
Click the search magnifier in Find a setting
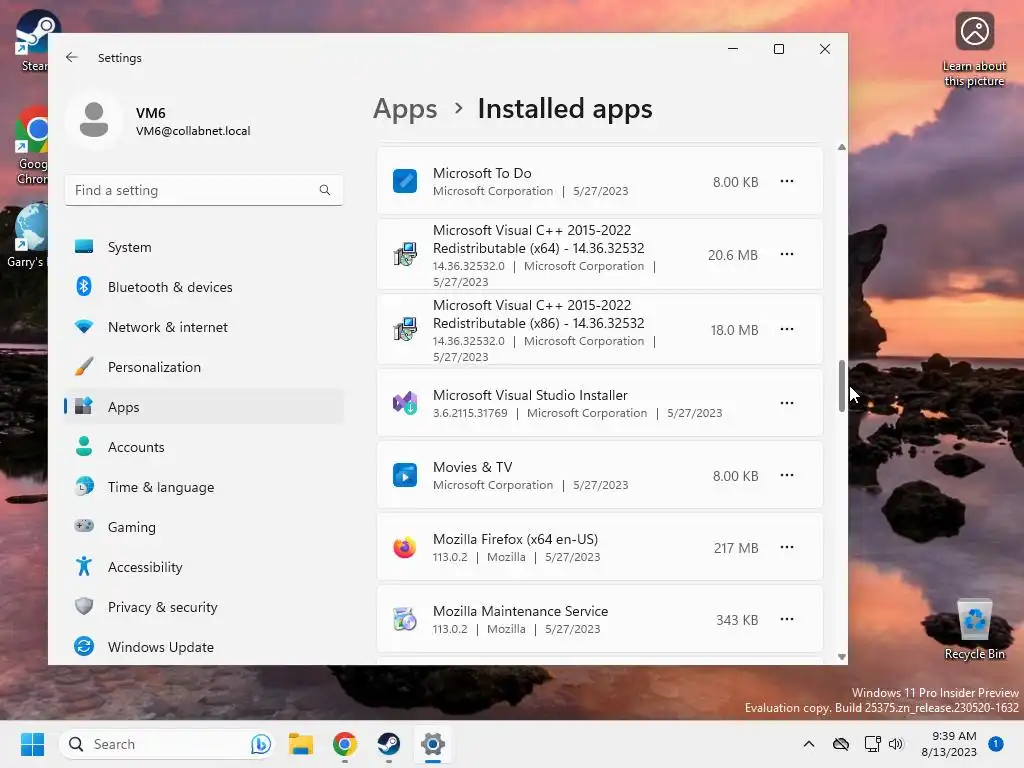325,190
